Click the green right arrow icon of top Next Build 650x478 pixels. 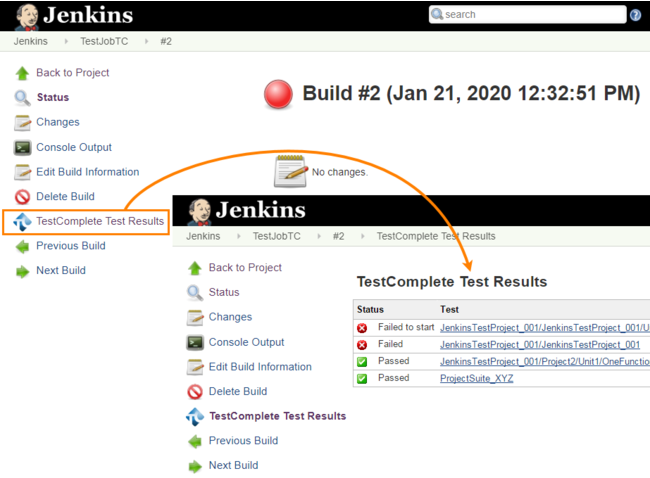[x=22, y=272]
